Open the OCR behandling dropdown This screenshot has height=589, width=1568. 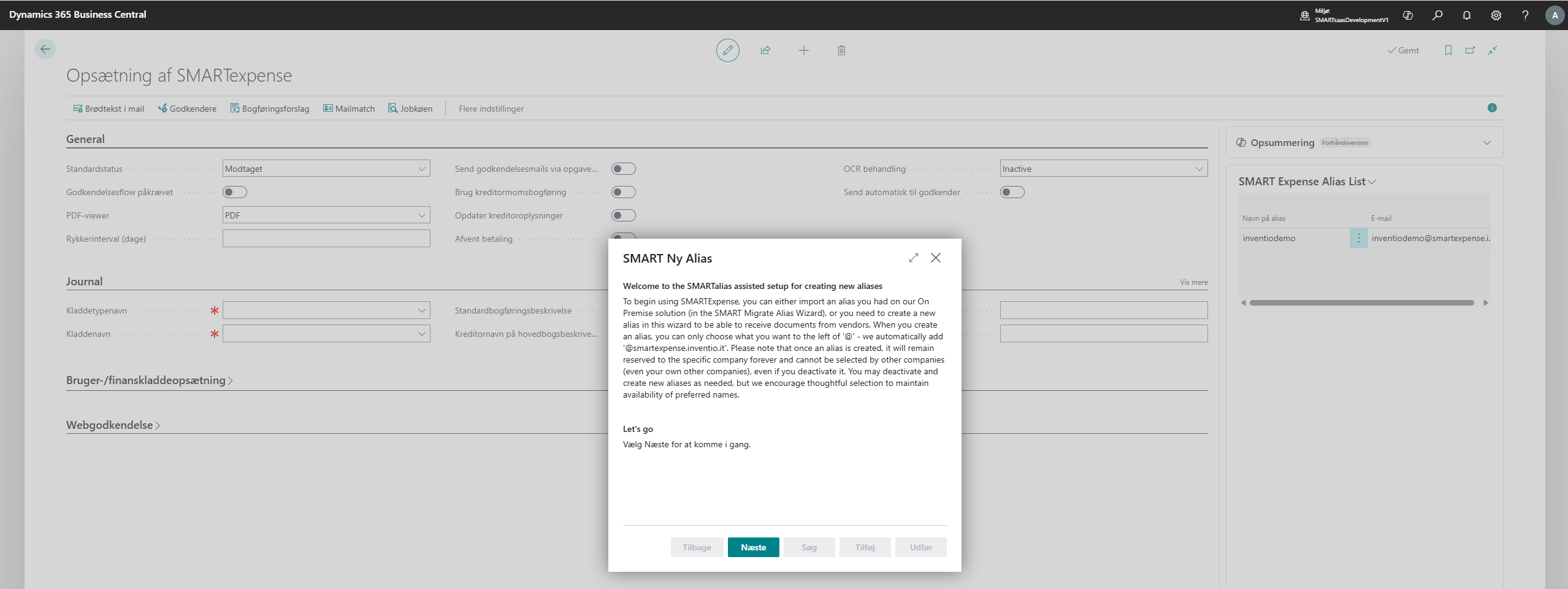[1103, 169]
